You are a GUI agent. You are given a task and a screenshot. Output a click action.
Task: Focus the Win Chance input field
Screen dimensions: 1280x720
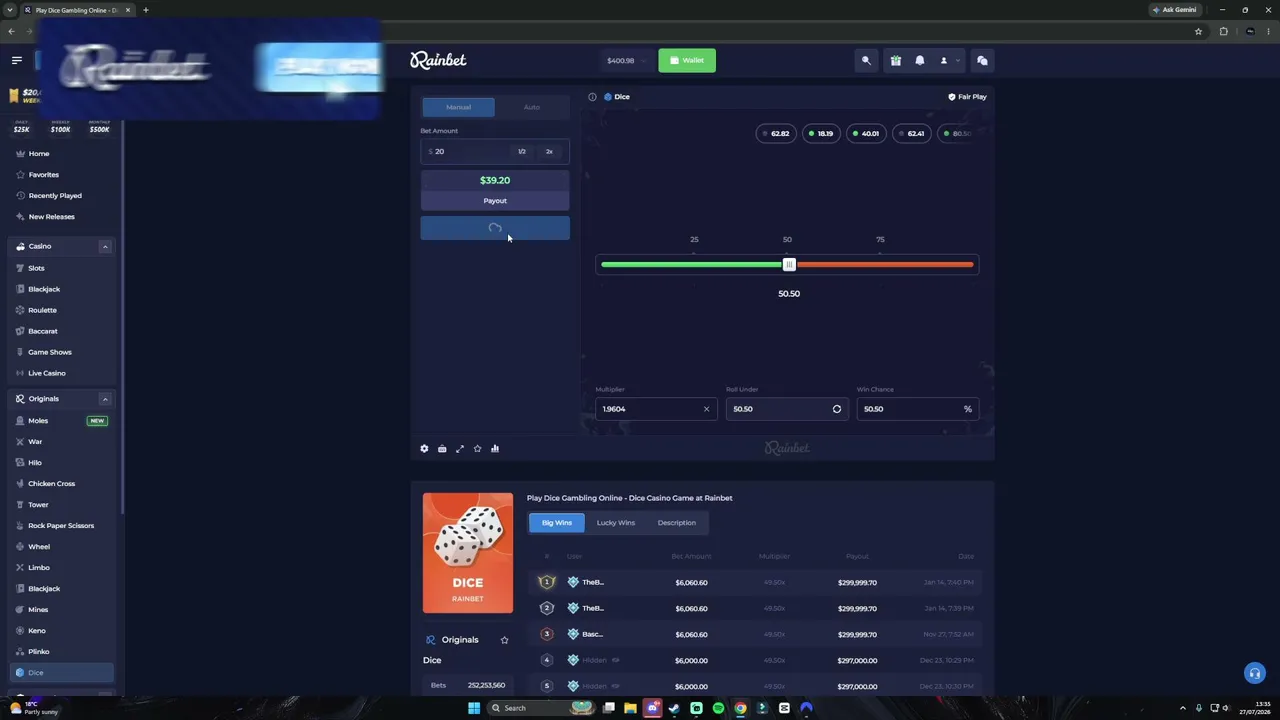(917, 409)
